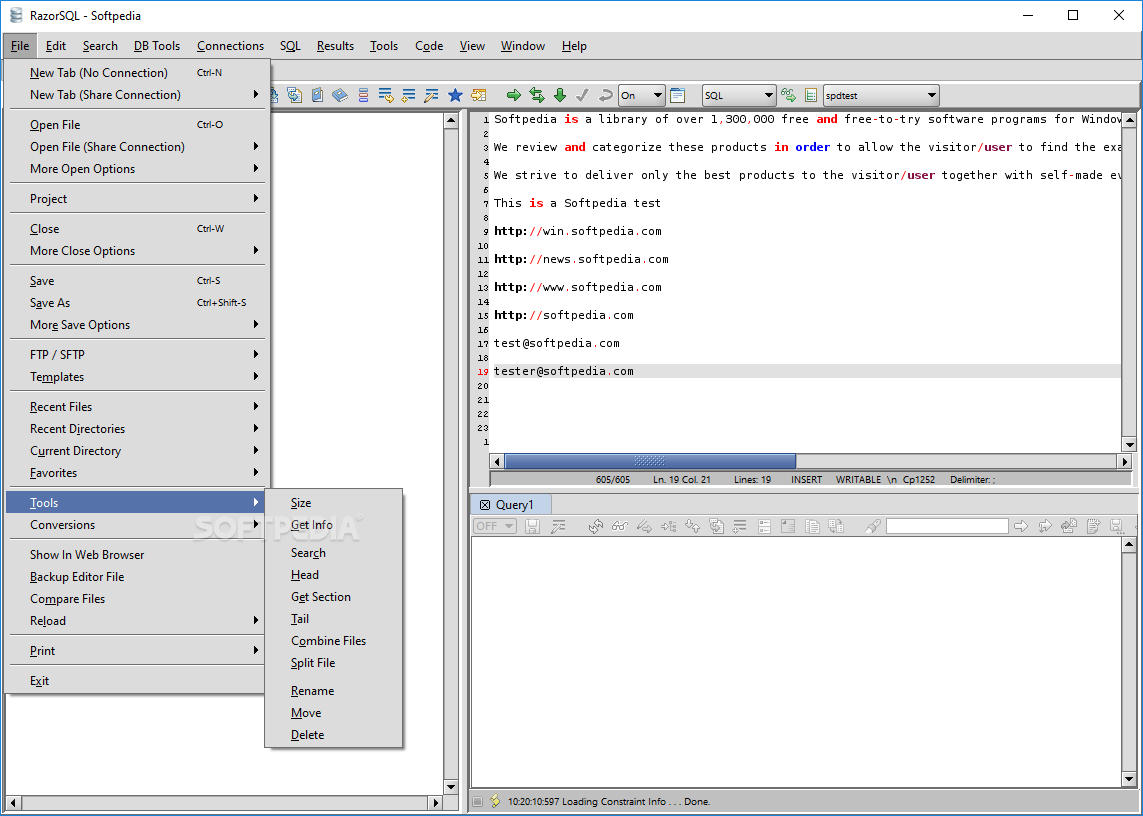
Task: Open the On auto-commit dropdown
Action: coord(641,96)
